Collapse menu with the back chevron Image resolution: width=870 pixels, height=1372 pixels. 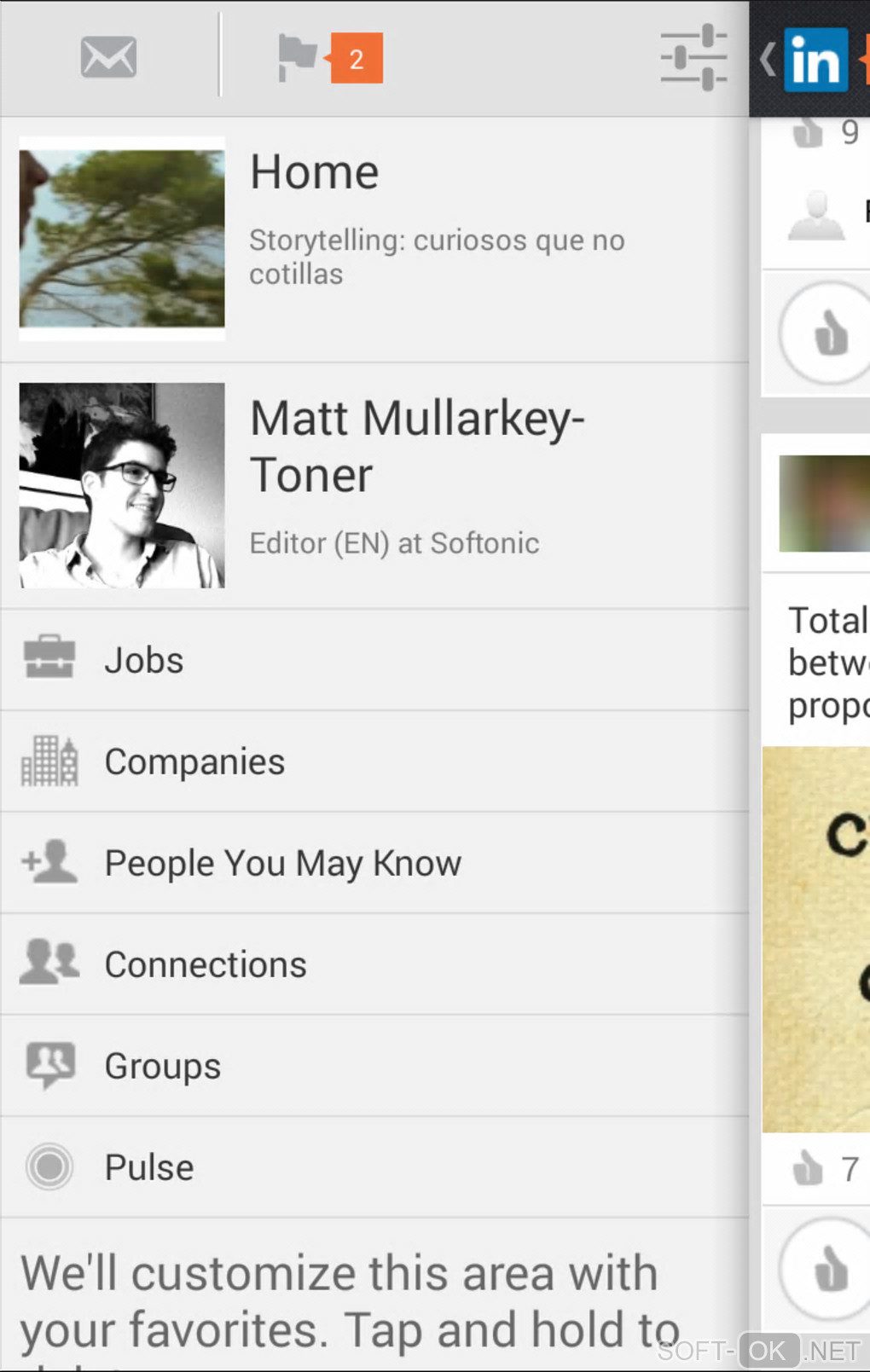click(x=768, y=61)
